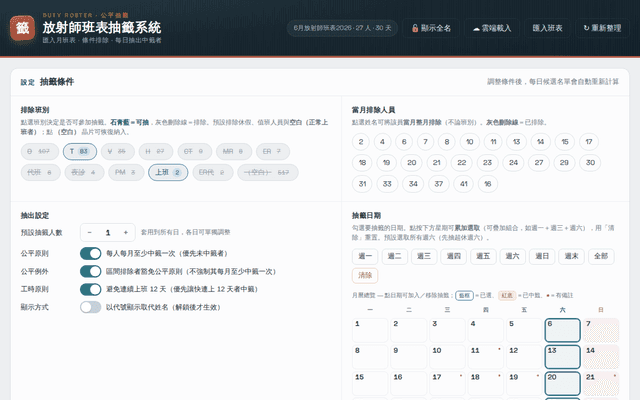Click the 預設抽籤人數 number field
640x400 pixels.
point(108,232)
